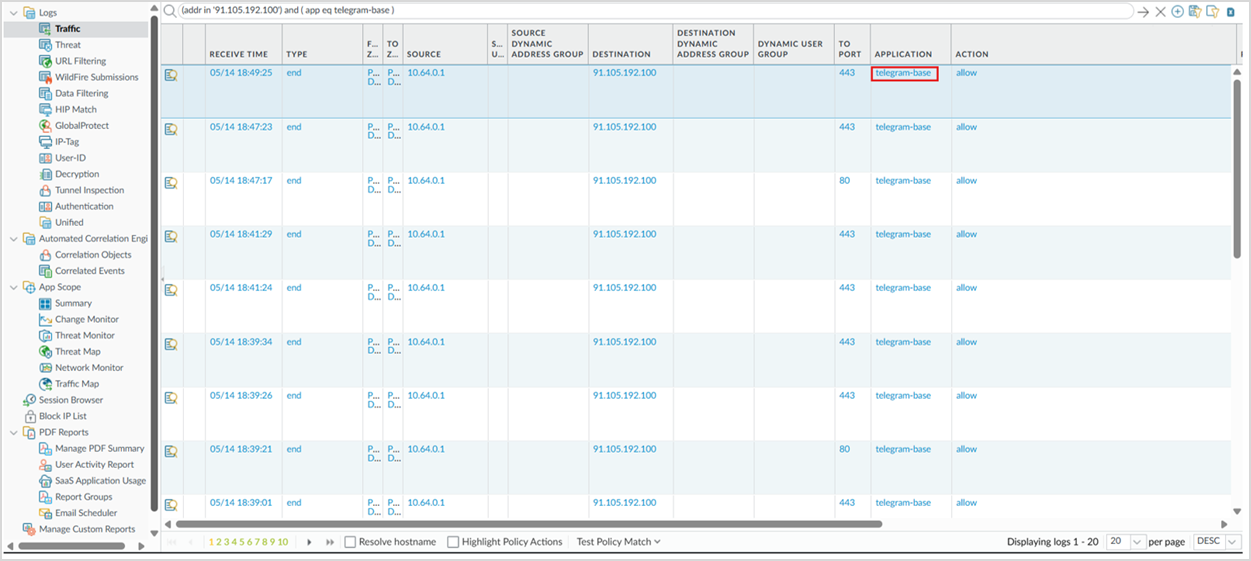Click inside the log filter query field
Image resolution: width=1251 pixels, height=561 pixels.
coord(650,11)
